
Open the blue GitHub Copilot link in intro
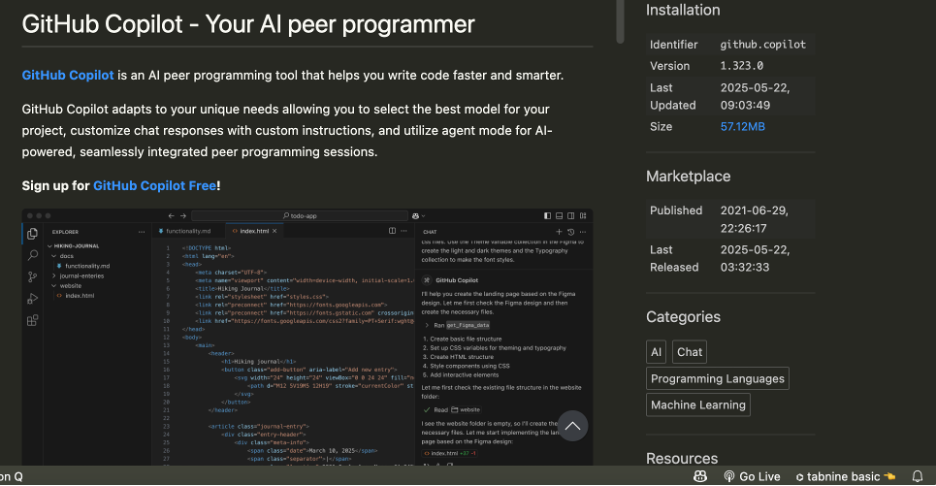(67, 75)
